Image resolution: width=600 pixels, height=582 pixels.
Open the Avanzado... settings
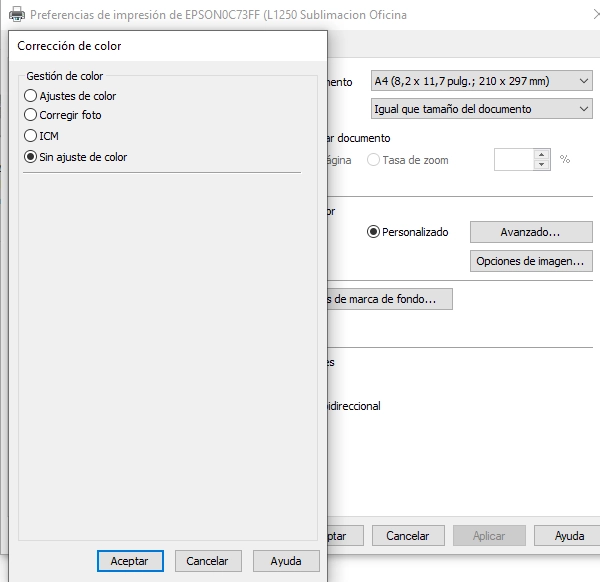pyautogui.click(x=530, y=232)
